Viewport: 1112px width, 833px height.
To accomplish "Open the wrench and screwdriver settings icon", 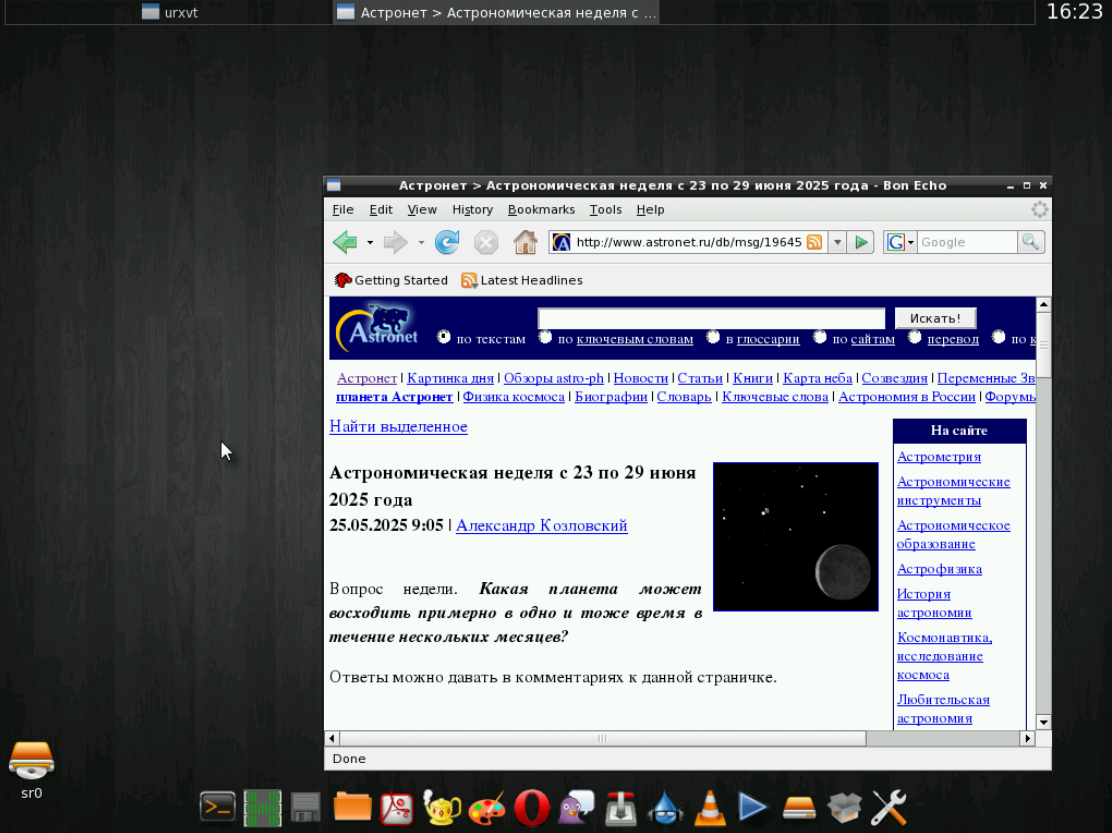I will click(889, 807).
